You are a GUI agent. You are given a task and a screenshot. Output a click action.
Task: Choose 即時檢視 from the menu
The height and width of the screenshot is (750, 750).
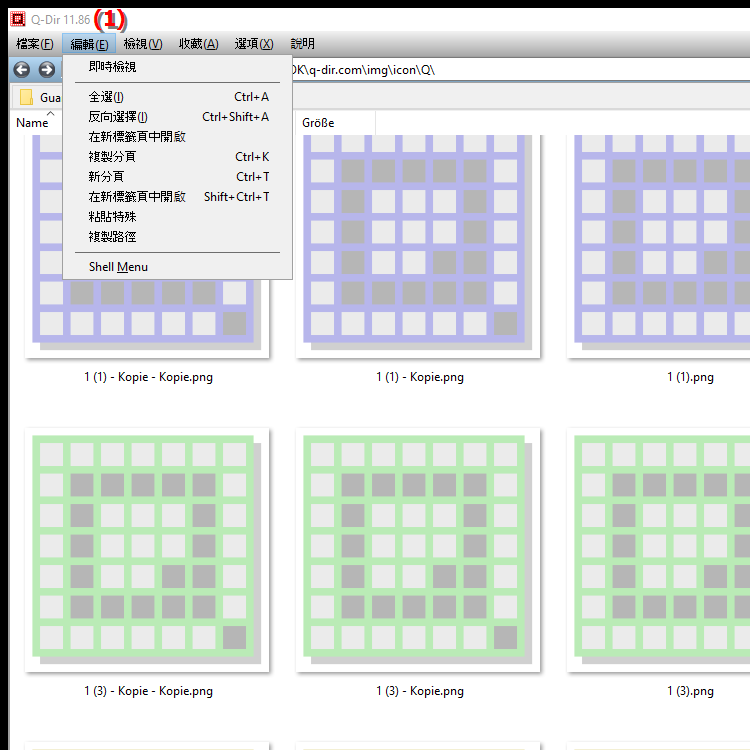tap(177, 67)
